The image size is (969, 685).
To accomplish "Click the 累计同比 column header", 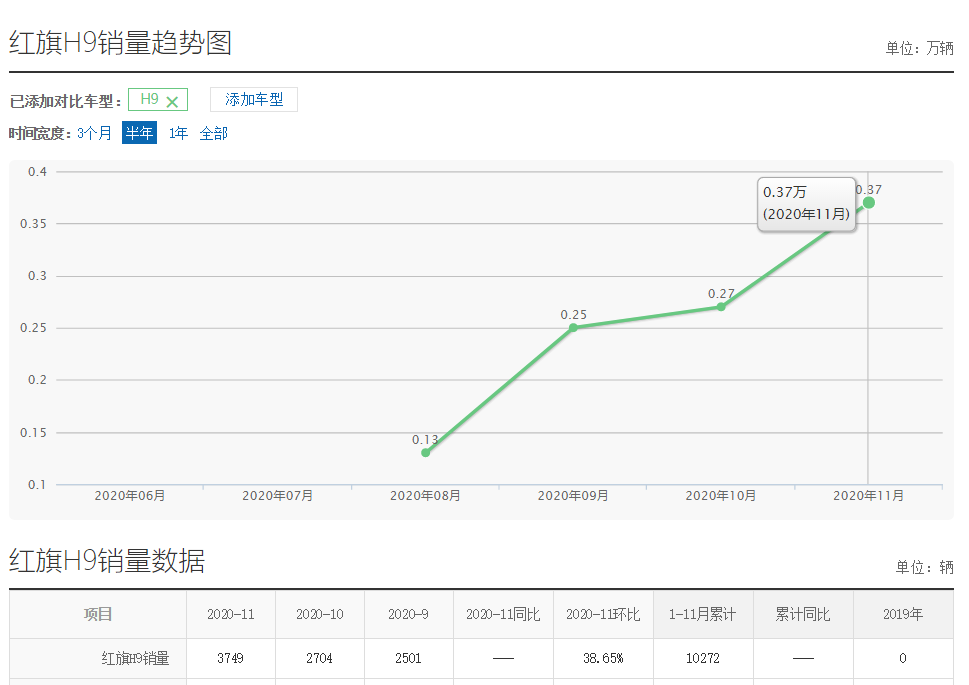I will click(803, 614).
